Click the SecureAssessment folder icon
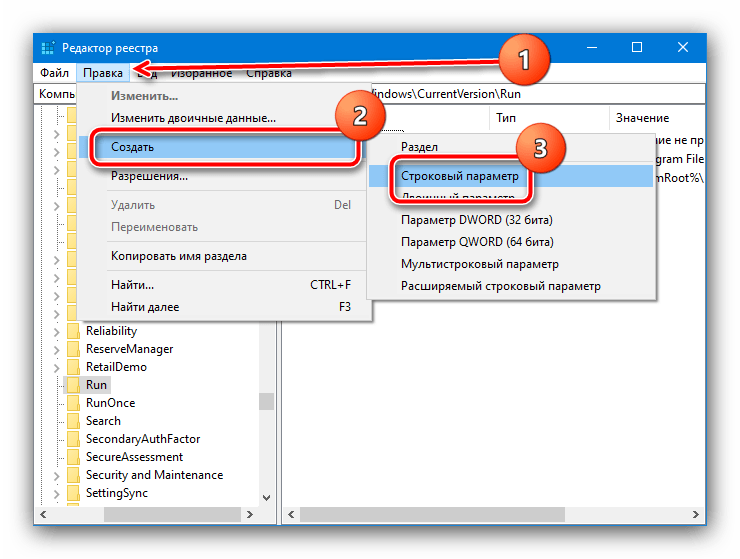The image size is (740, 559). point(73,457)
